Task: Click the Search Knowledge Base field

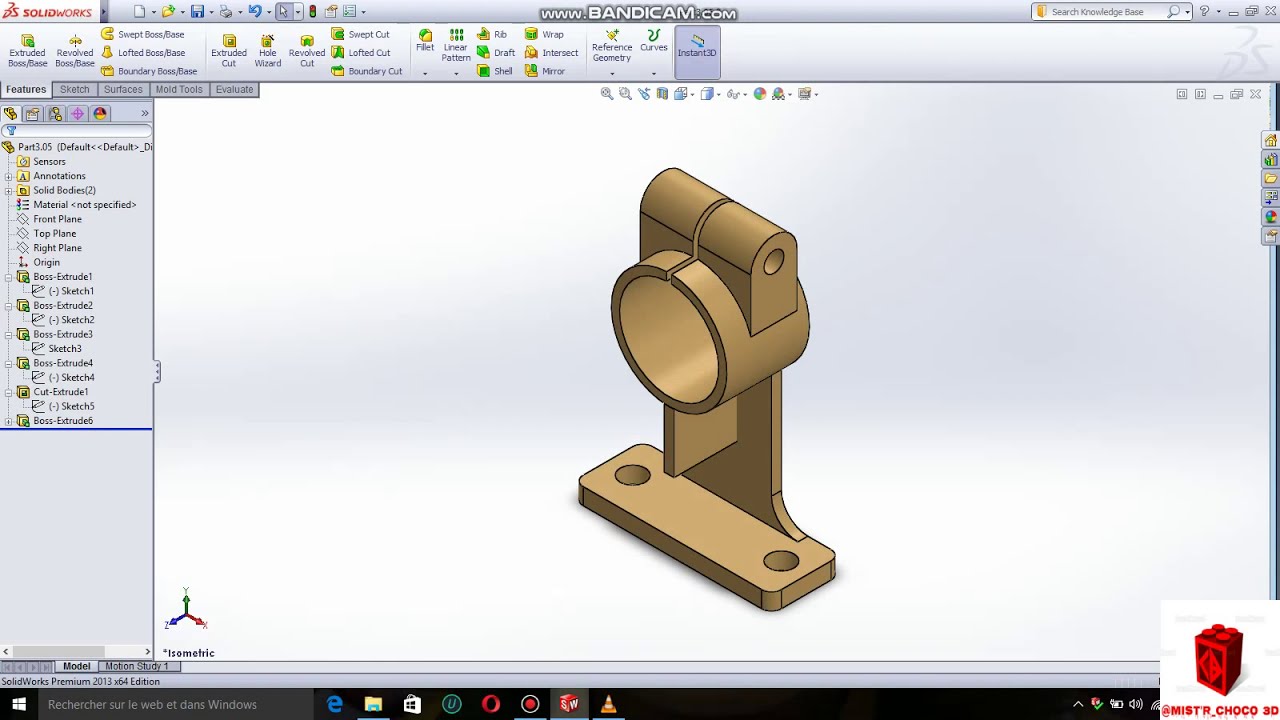Action: coord(1110,12)
